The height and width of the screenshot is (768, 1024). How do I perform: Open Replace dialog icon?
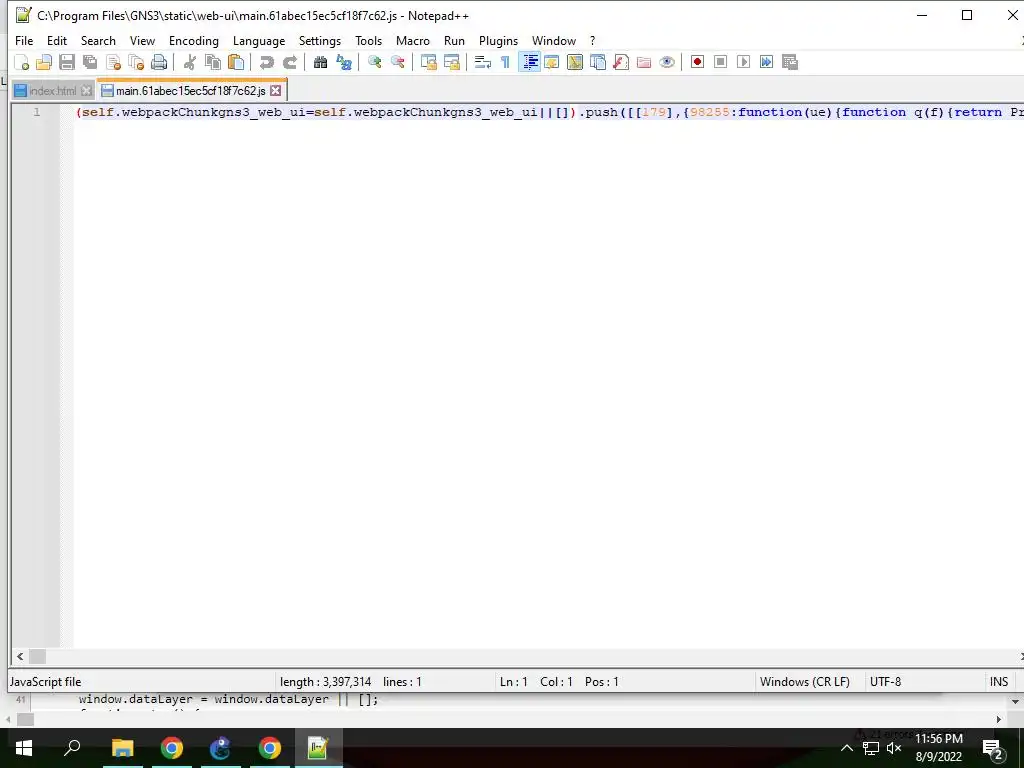[x=344, y=62]
